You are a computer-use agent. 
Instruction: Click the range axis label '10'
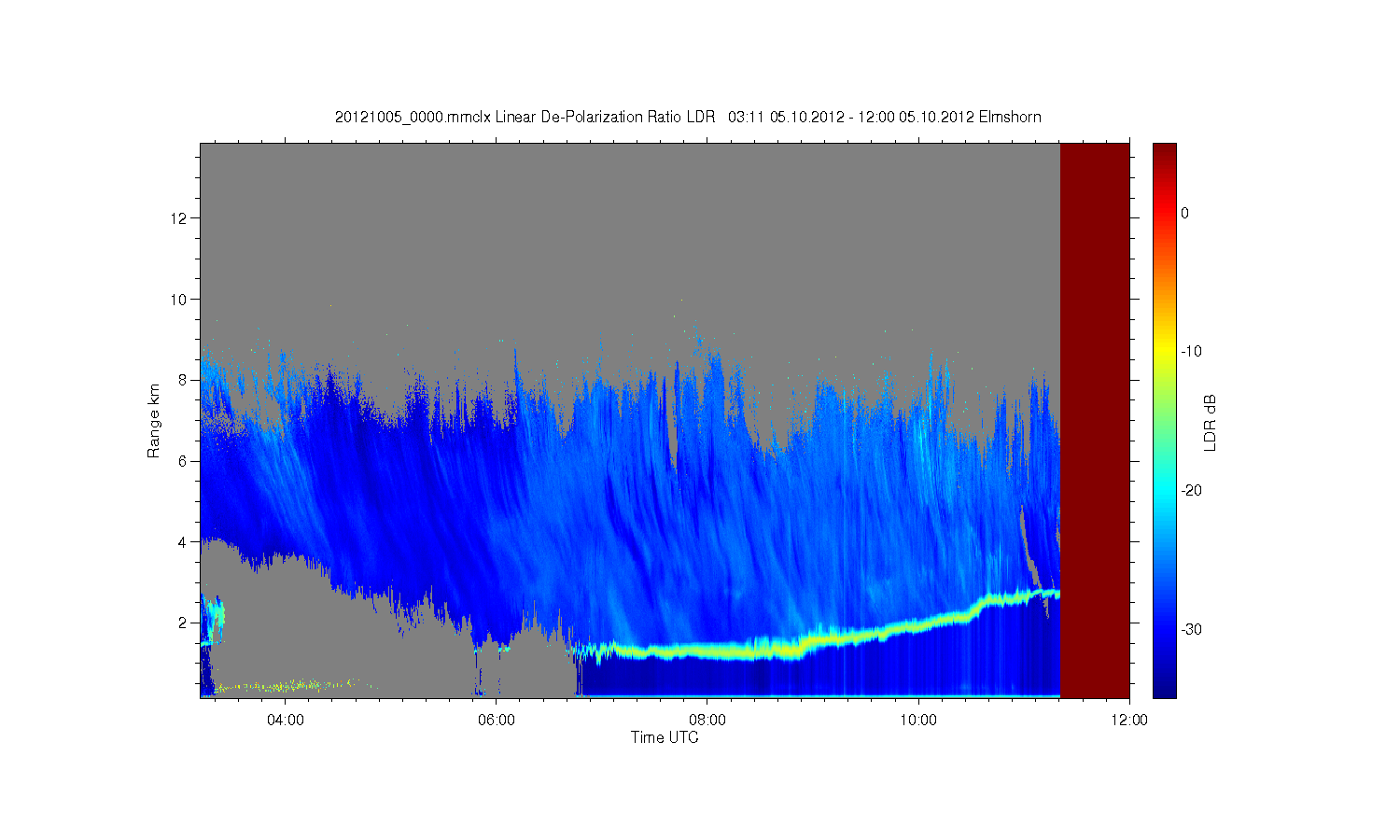coord(180,299)
